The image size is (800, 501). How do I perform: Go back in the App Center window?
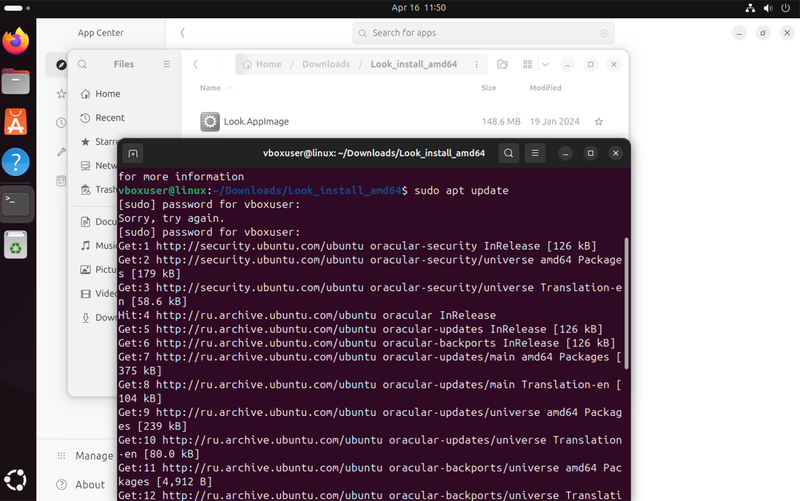182,33
